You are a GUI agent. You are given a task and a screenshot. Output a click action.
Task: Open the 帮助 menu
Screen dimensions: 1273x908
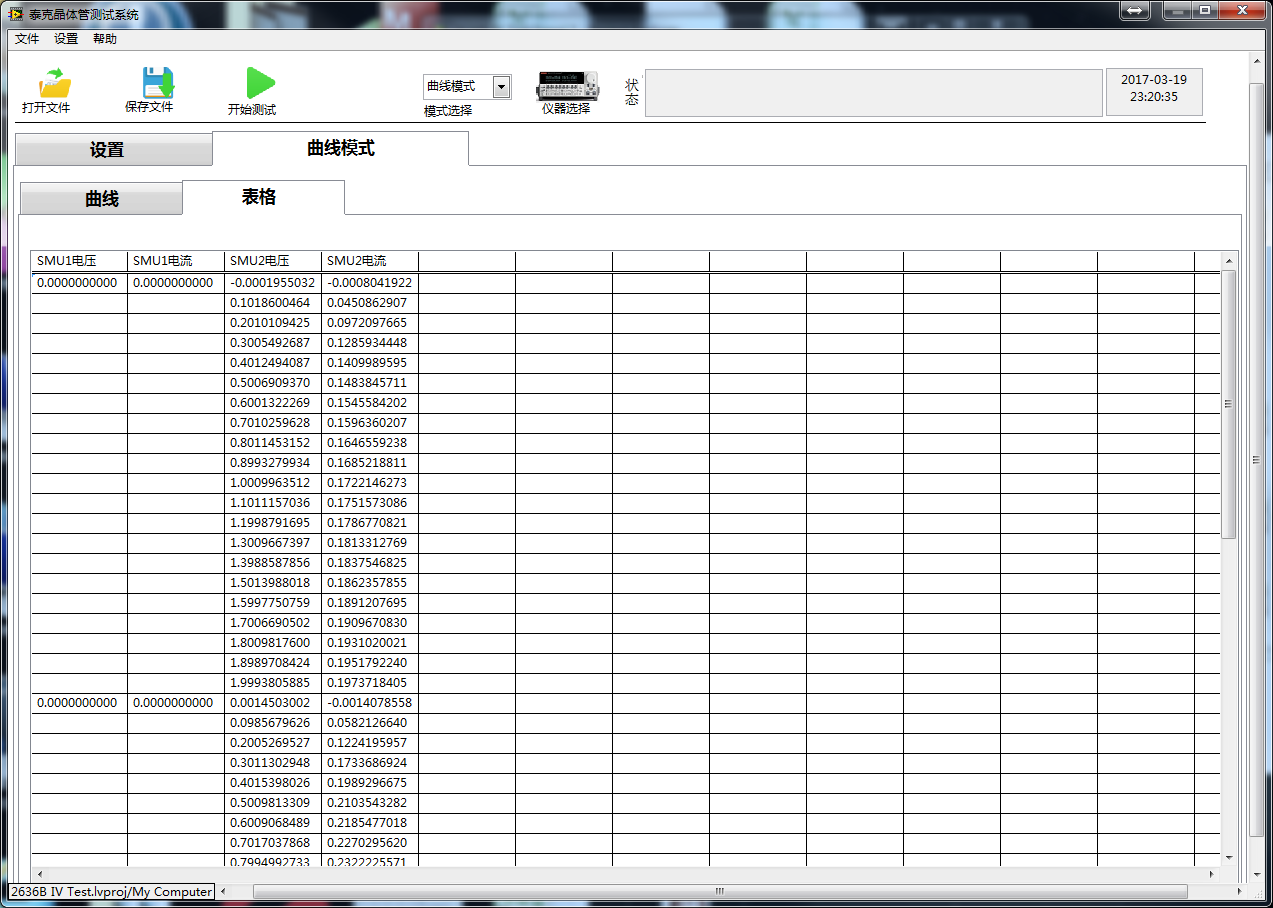point(104,39)
